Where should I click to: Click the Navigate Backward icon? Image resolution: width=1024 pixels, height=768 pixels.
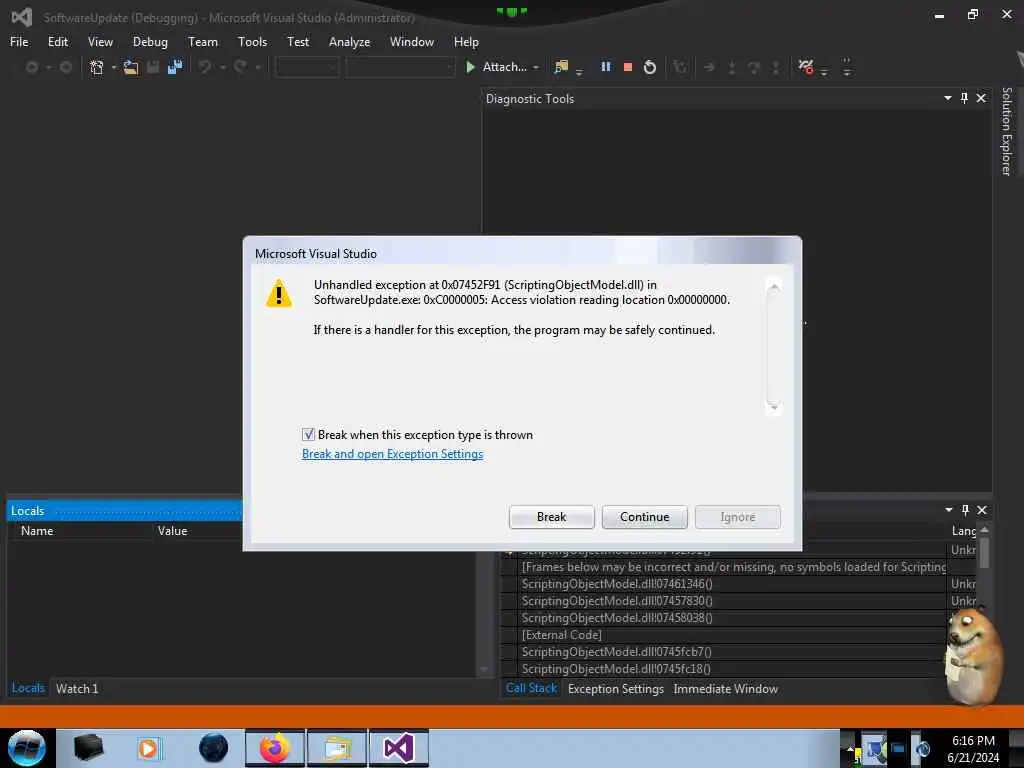click(31, 67)
